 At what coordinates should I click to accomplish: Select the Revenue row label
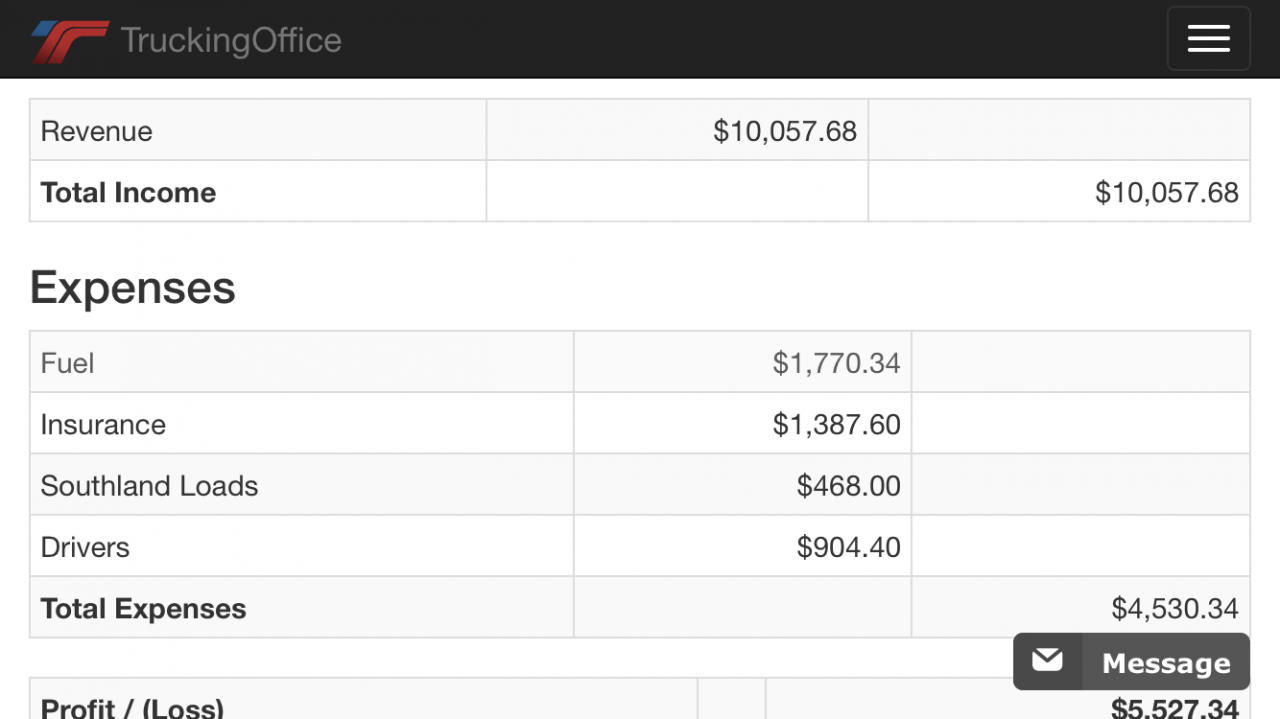(97, 131)
